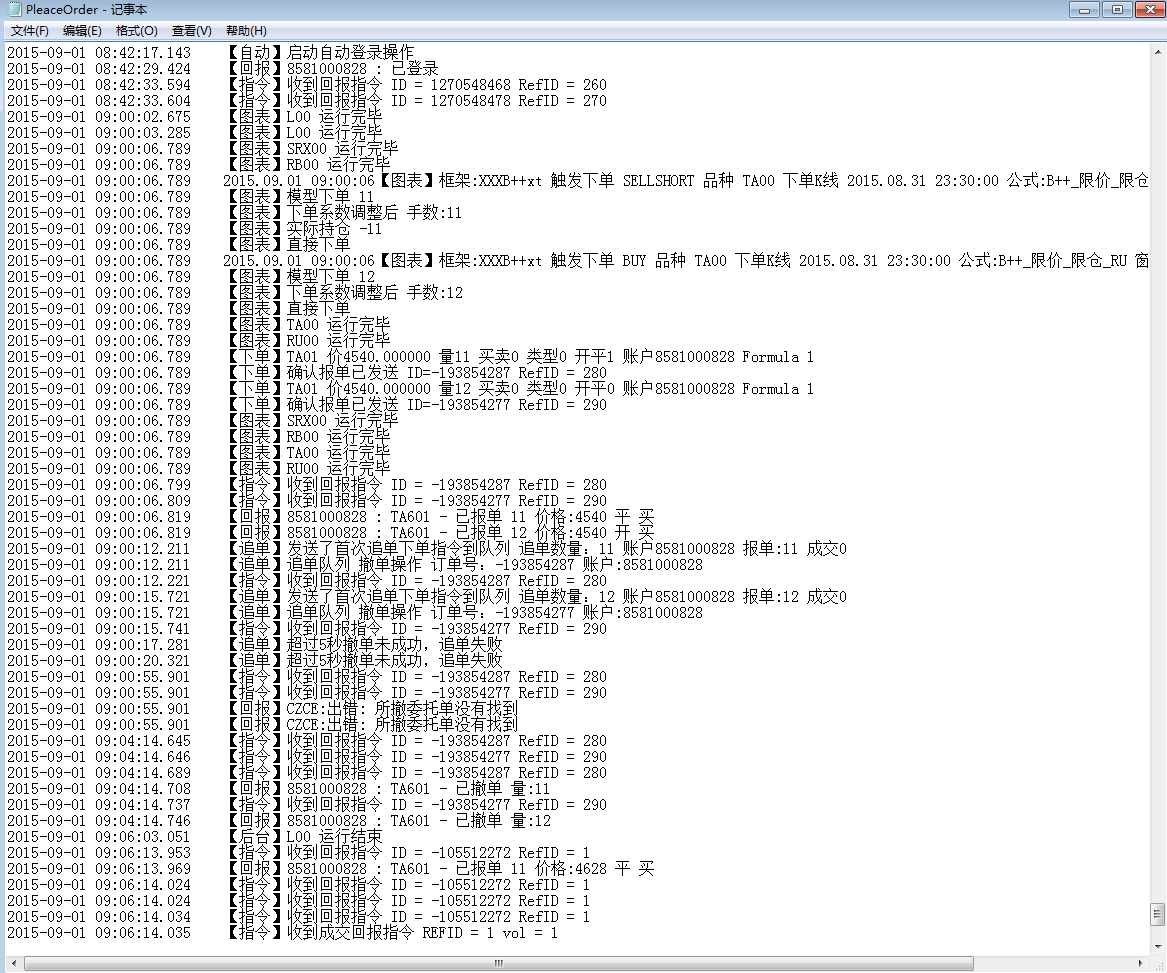Image resolution: width=1167 pixels, height=973 pixels.
Task: Click the horizontal scrollbar thumb
Action: tap(497, 963)
